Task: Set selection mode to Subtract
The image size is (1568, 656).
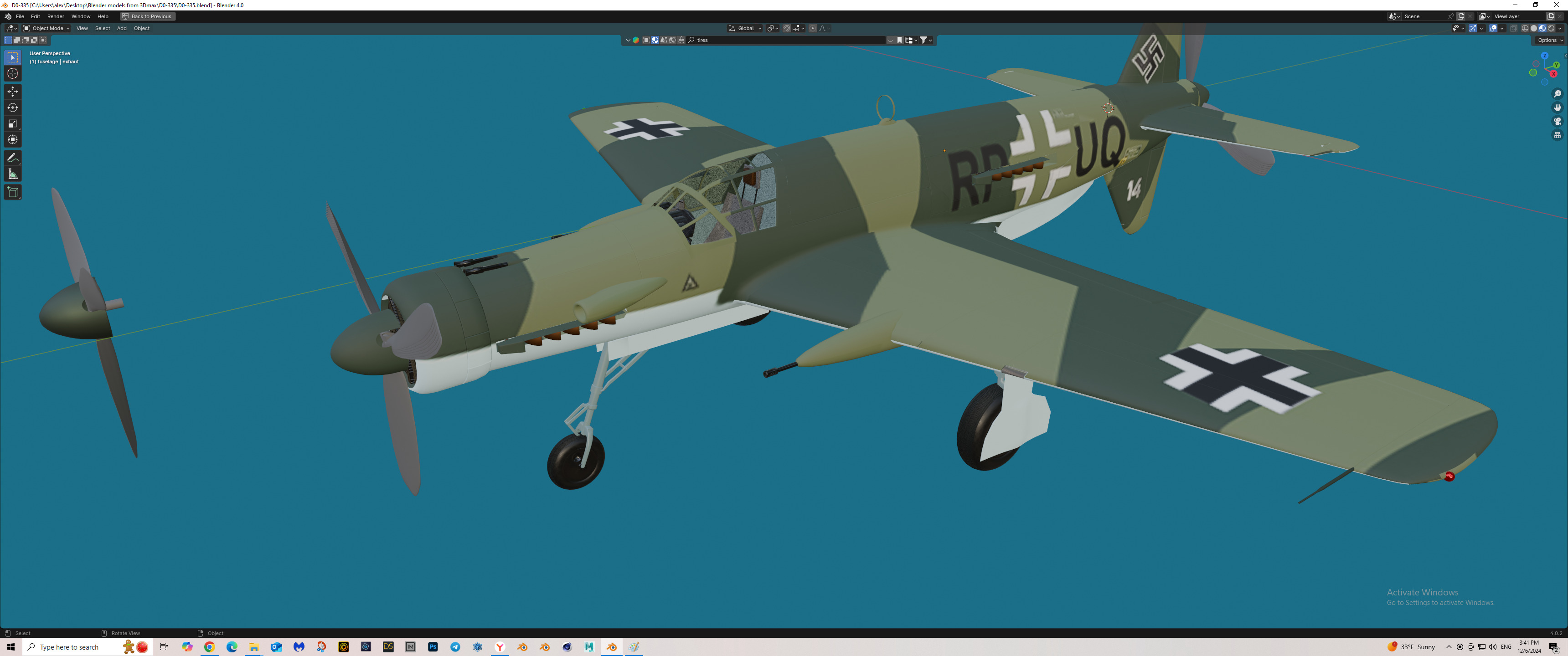Action: click(x=26, y=40)
